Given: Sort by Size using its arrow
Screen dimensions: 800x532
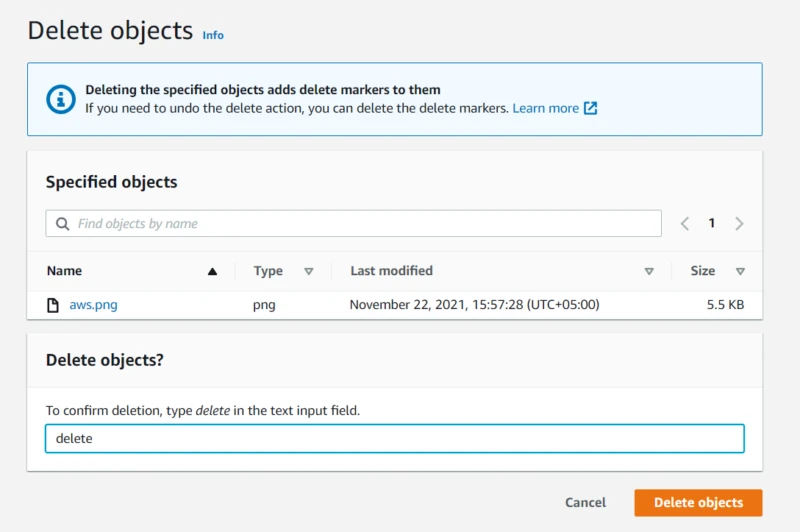Looking at the screenshot, I should tap(740, 271).
